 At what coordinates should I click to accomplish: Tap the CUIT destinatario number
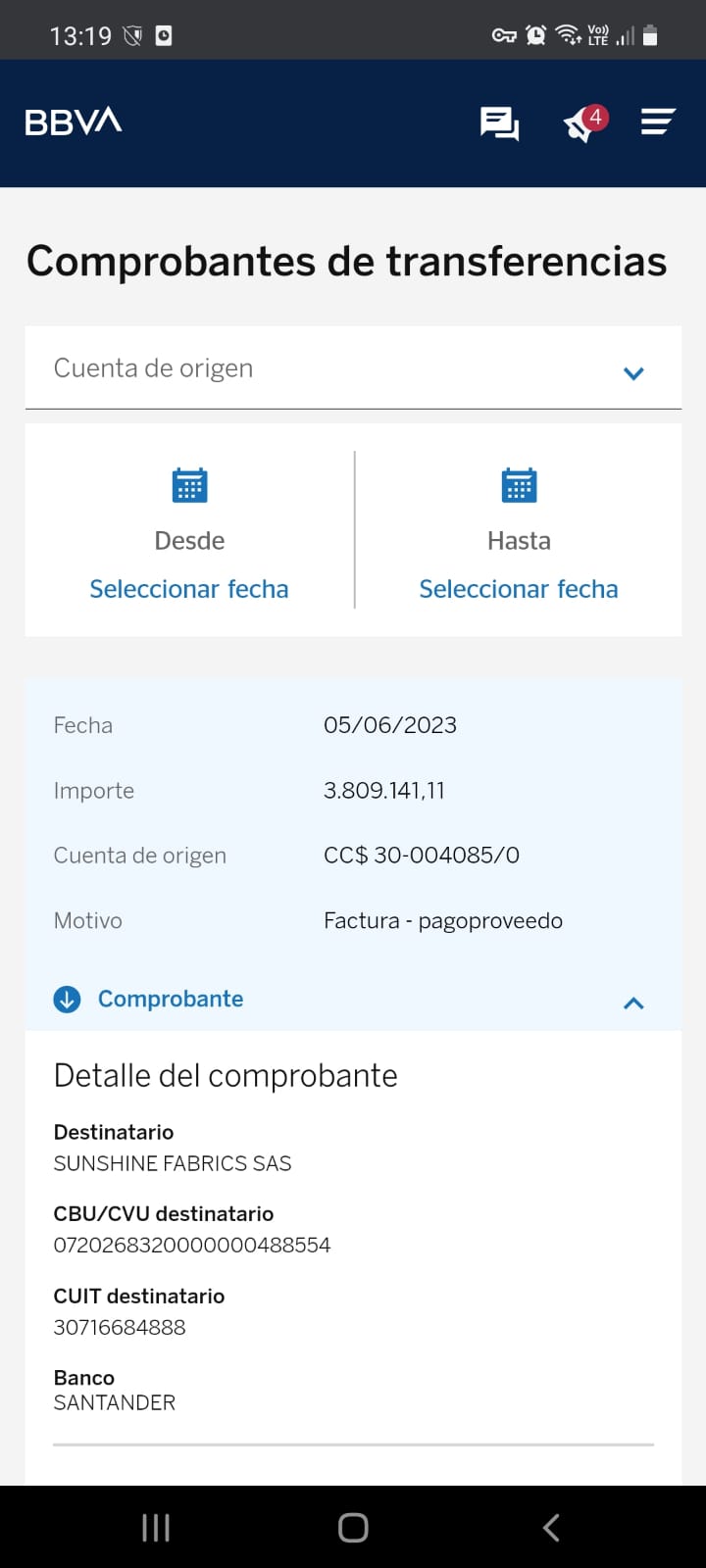click(120, 1327)
